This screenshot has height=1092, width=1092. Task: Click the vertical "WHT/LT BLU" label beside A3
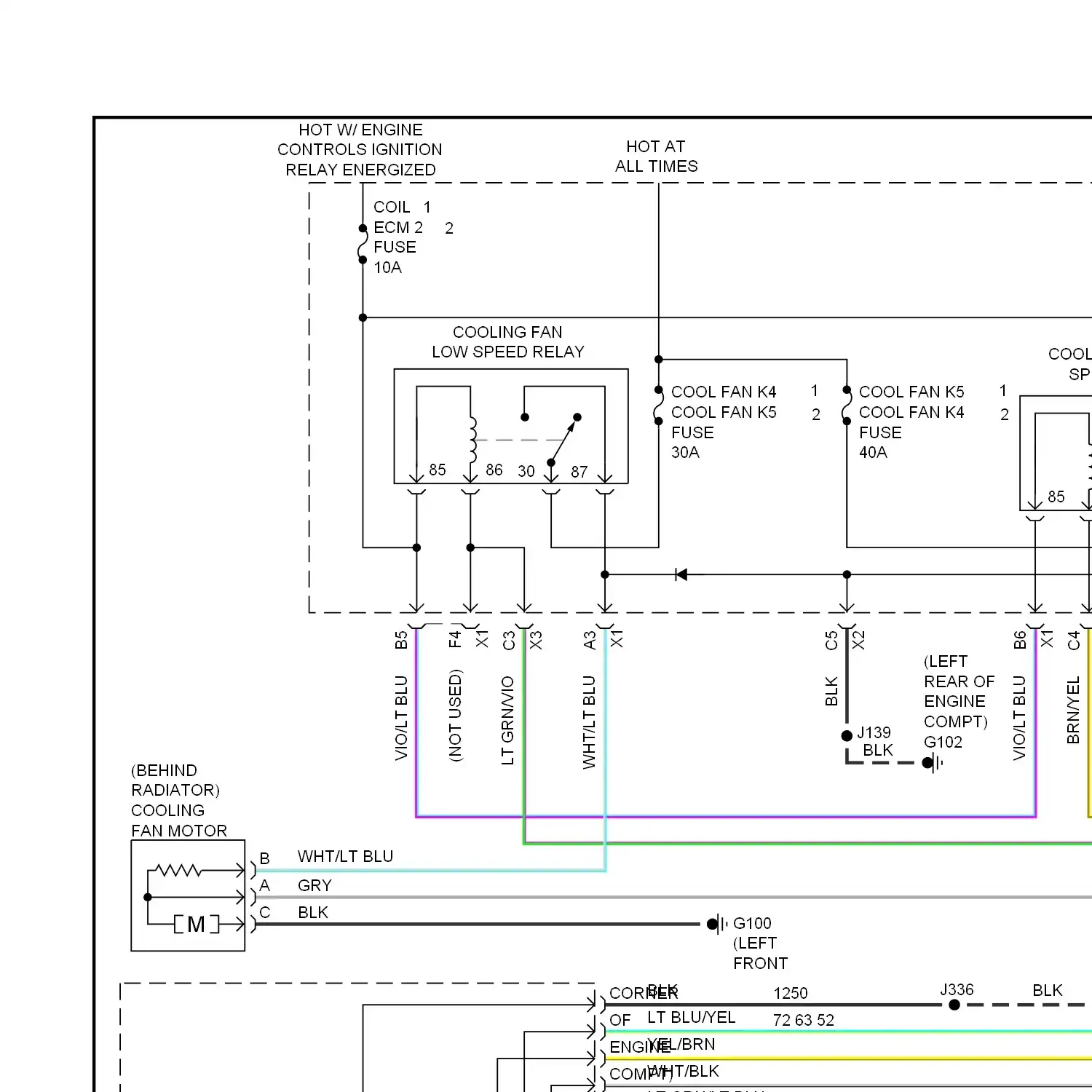[589, 722]
